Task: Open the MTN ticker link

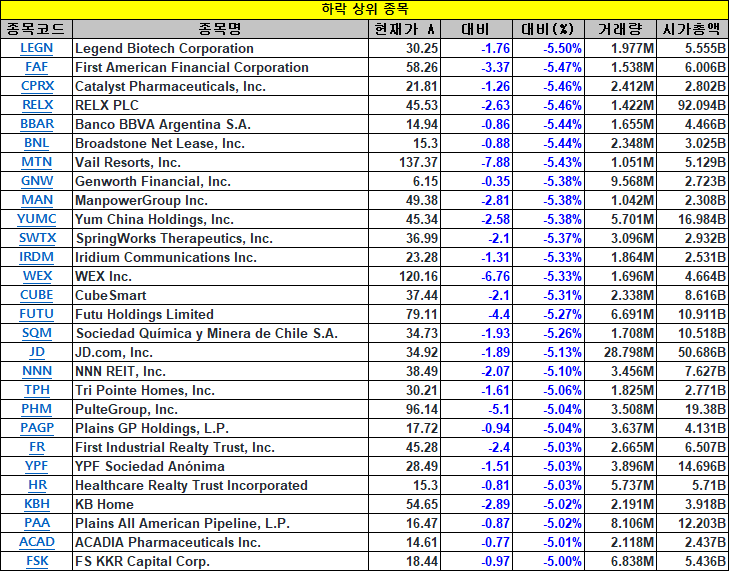Action: 37,162
